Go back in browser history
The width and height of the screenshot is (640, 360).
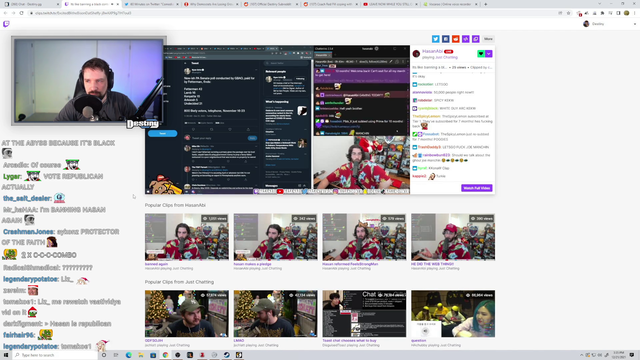point(5,13)
